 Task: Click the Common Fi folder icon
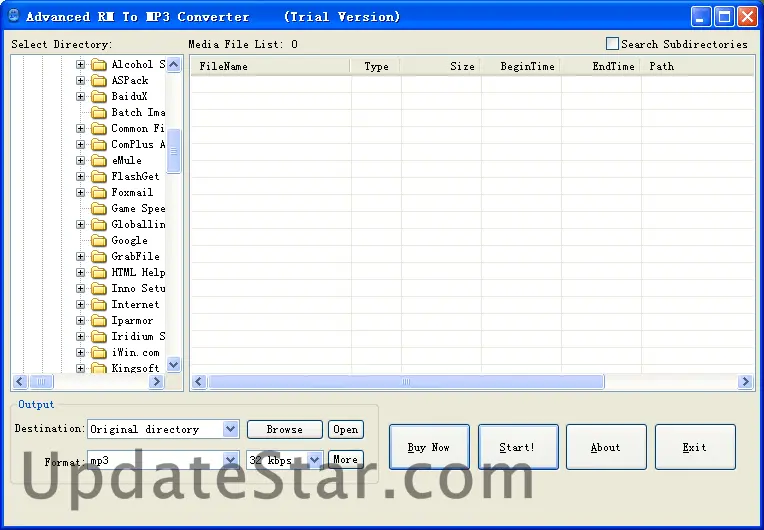click(x=99, y=129)
